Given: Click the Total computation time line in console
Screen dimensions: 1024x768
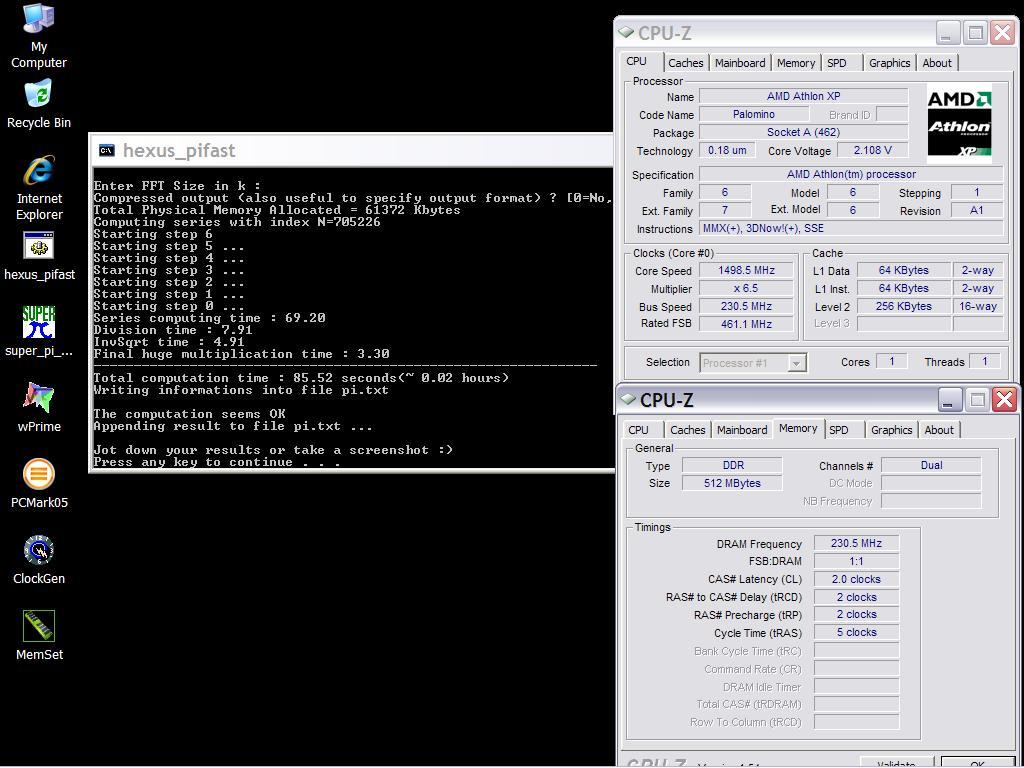Looking at the screenshot, I should (x=301, y=378).
